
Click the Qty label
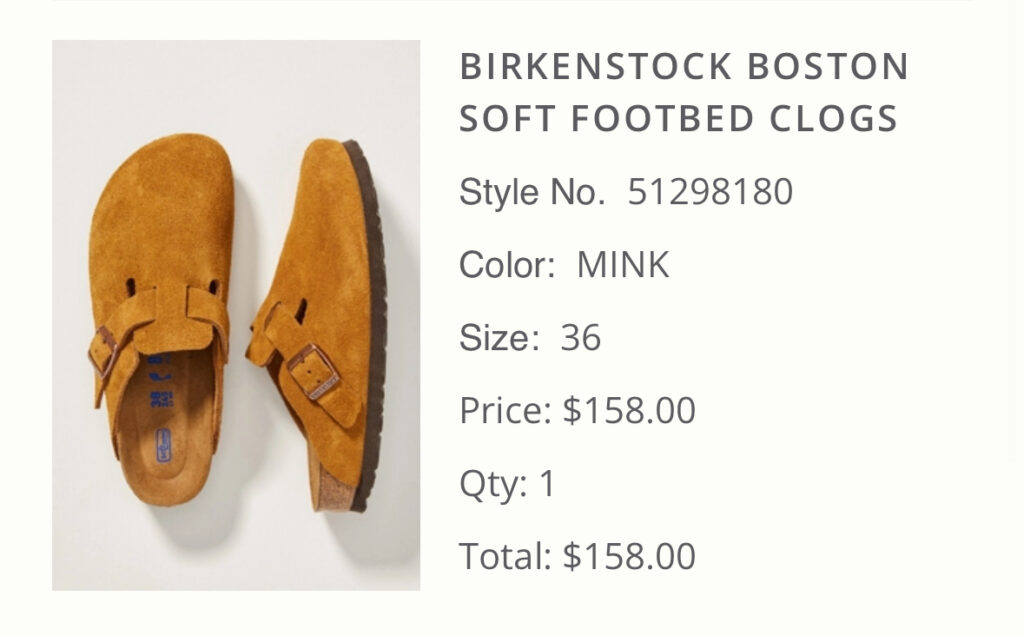pos(493,484)
